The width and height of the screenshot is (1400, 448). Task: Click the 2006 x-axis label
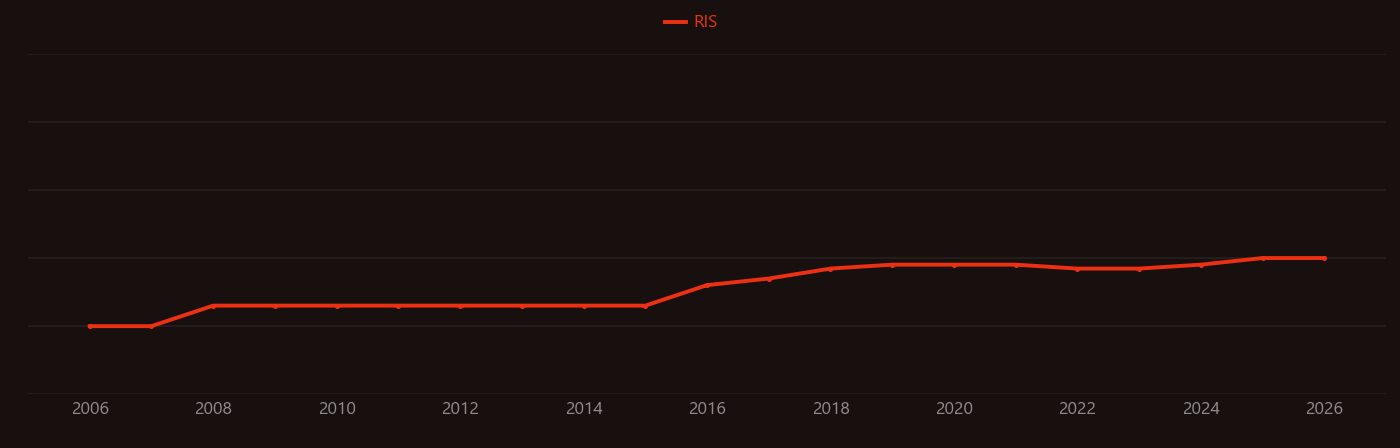[90, 409]
